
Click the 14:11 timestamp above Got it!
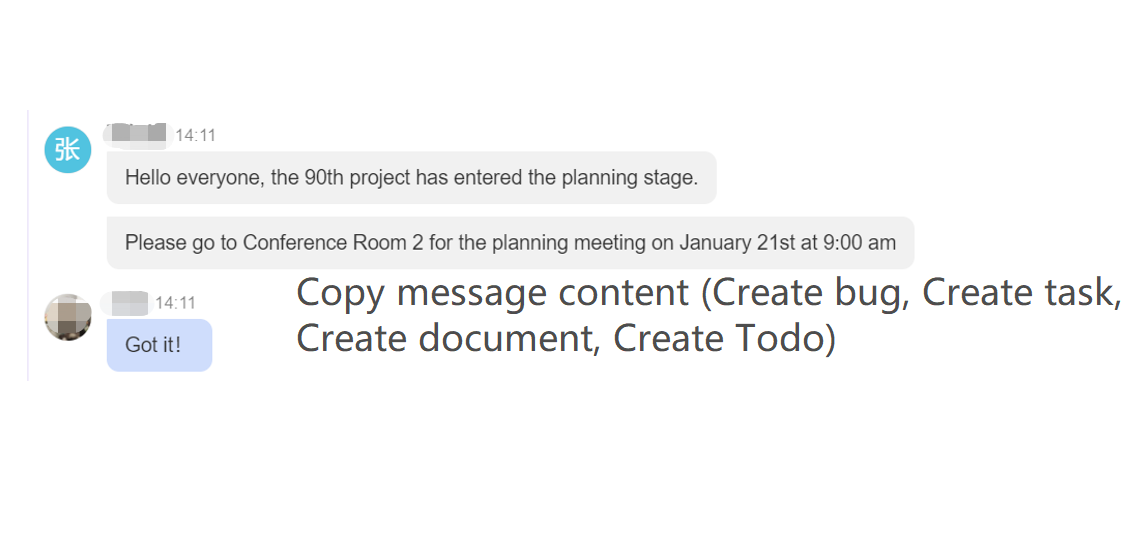pos(176,303)
